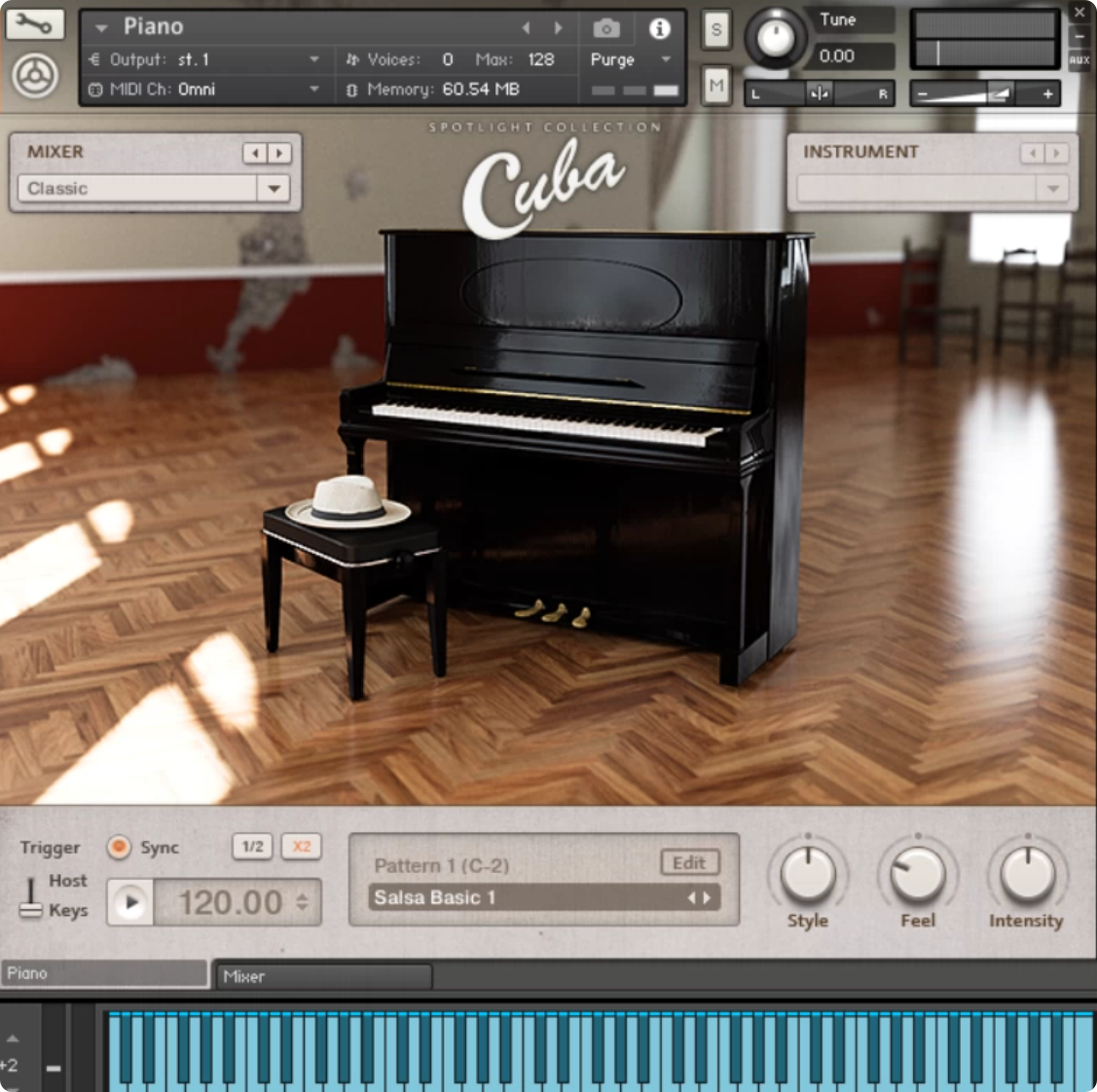Show instrument info with the i icon

tap(659, 28)
